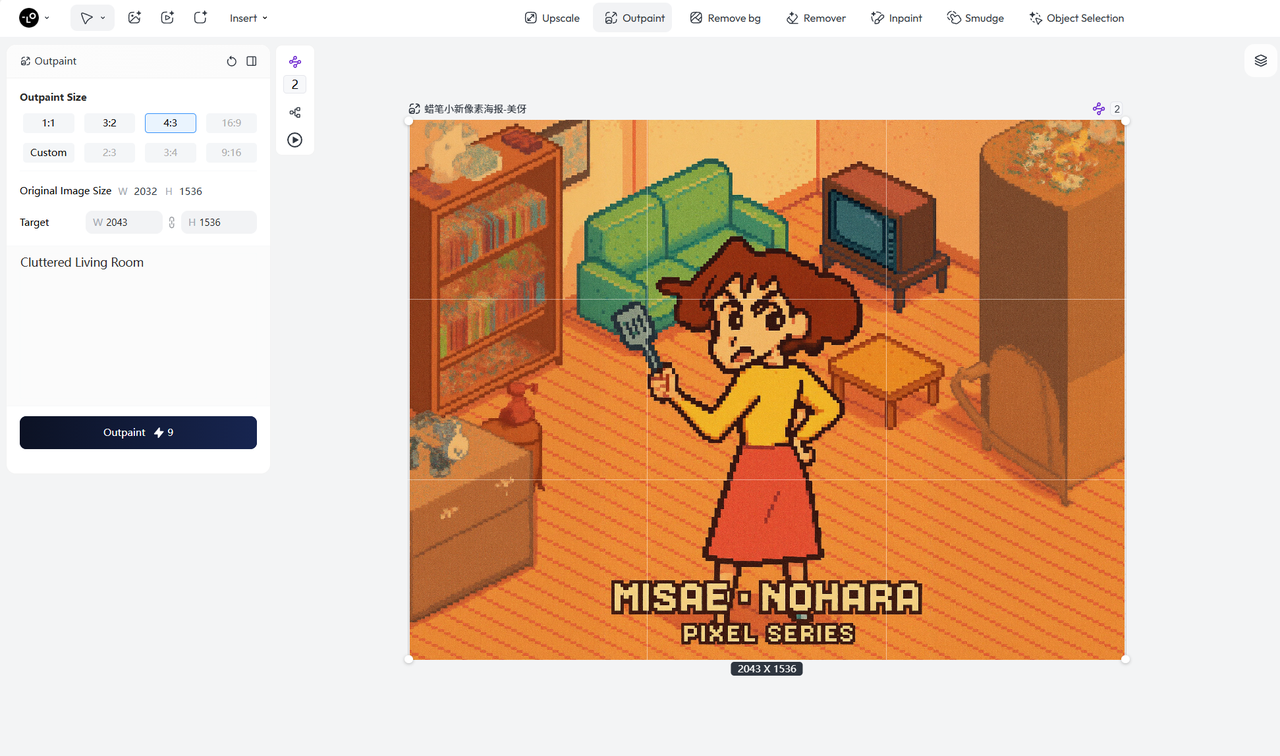Select the Smudge tool

[975, 18]
